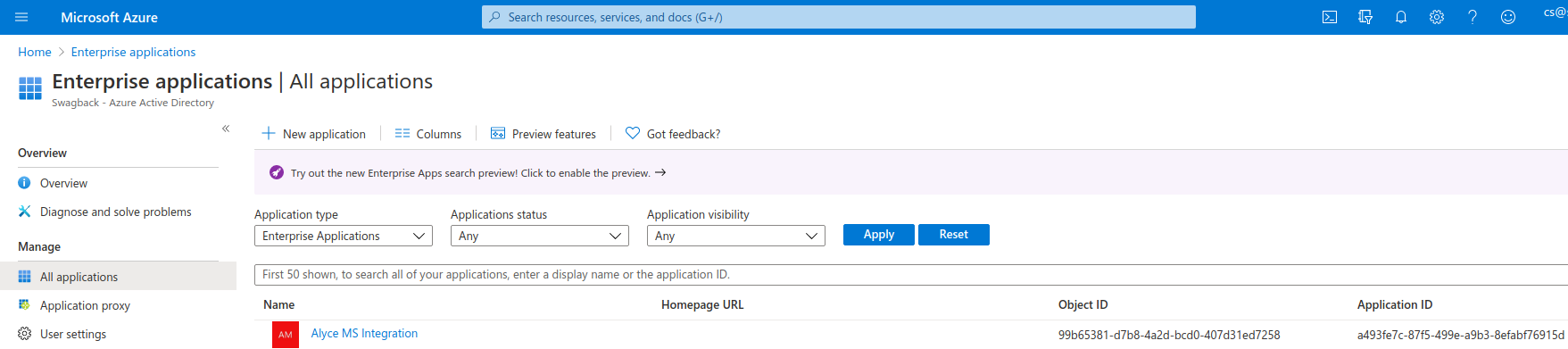1568x349 pixels.
Task: Open the Help question mark icon
Action: point(1473,17)
